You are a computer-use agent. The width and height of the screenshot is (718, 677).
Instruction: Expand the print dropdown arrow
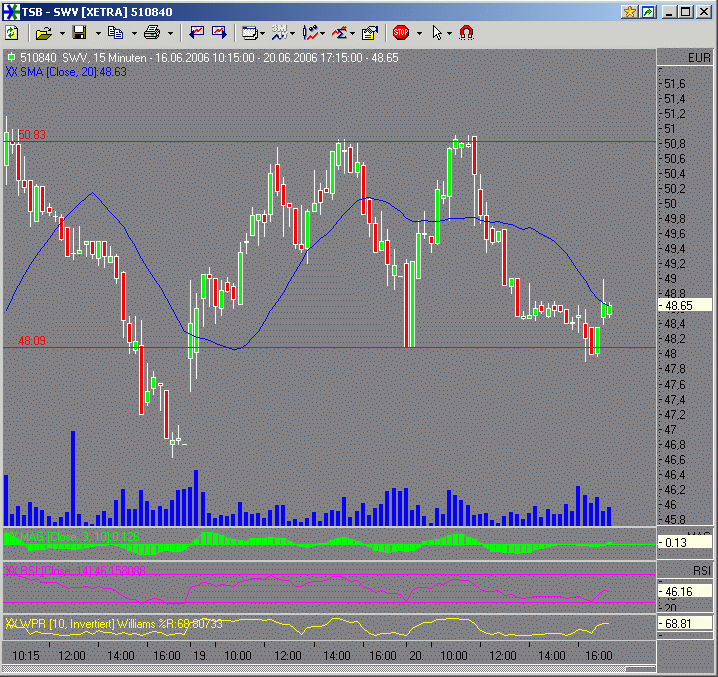point(170,33)
